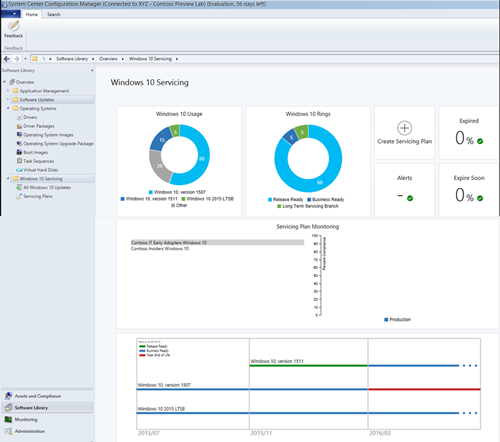The width and height of the screenshot is (500, 442).
Task: Open the Monitoring workspace
Action: pyautogui.click(x=47, y=419)
